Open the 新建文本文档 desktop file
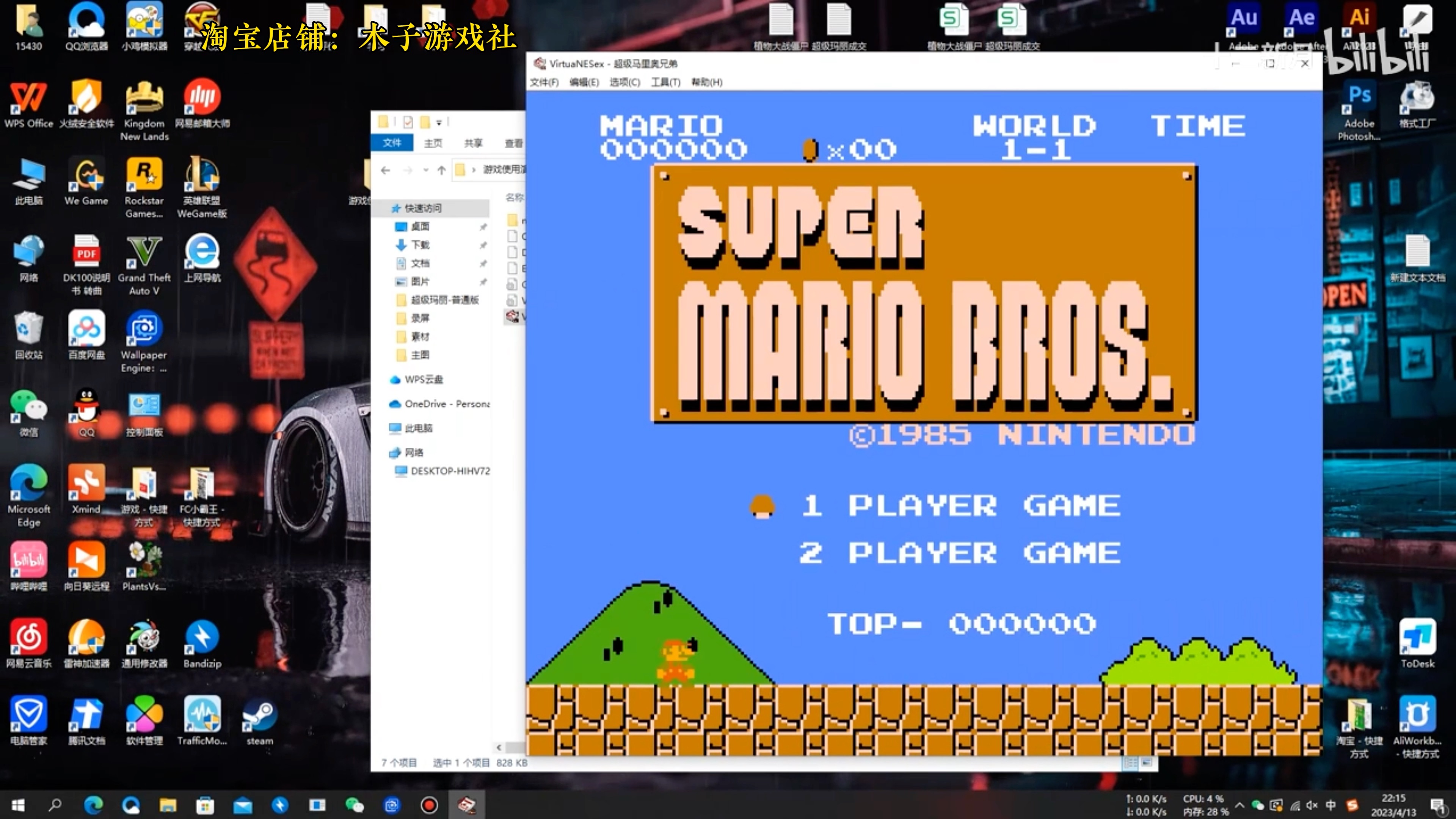 1417,258
